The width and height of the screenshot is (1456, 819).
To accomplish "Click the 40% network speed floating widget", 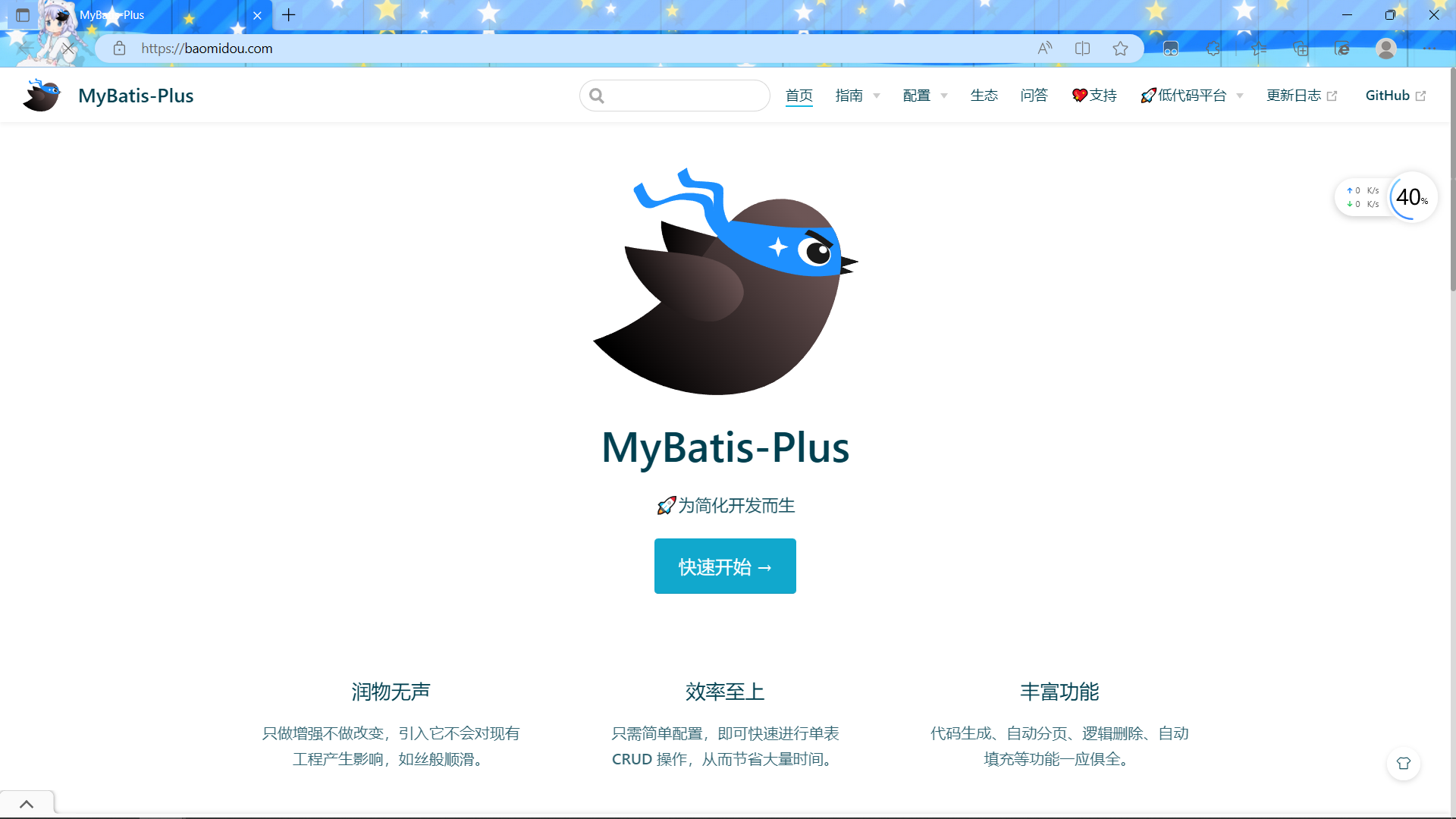I will pos(1411,197).
